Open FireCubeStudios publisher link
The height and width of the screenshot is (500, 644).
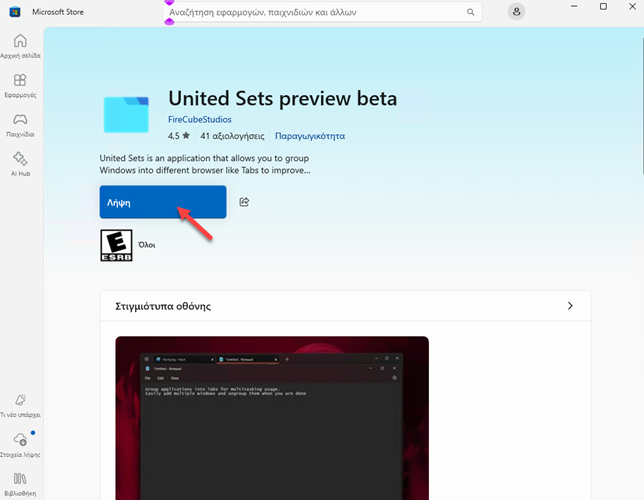(x=200, y=120)
